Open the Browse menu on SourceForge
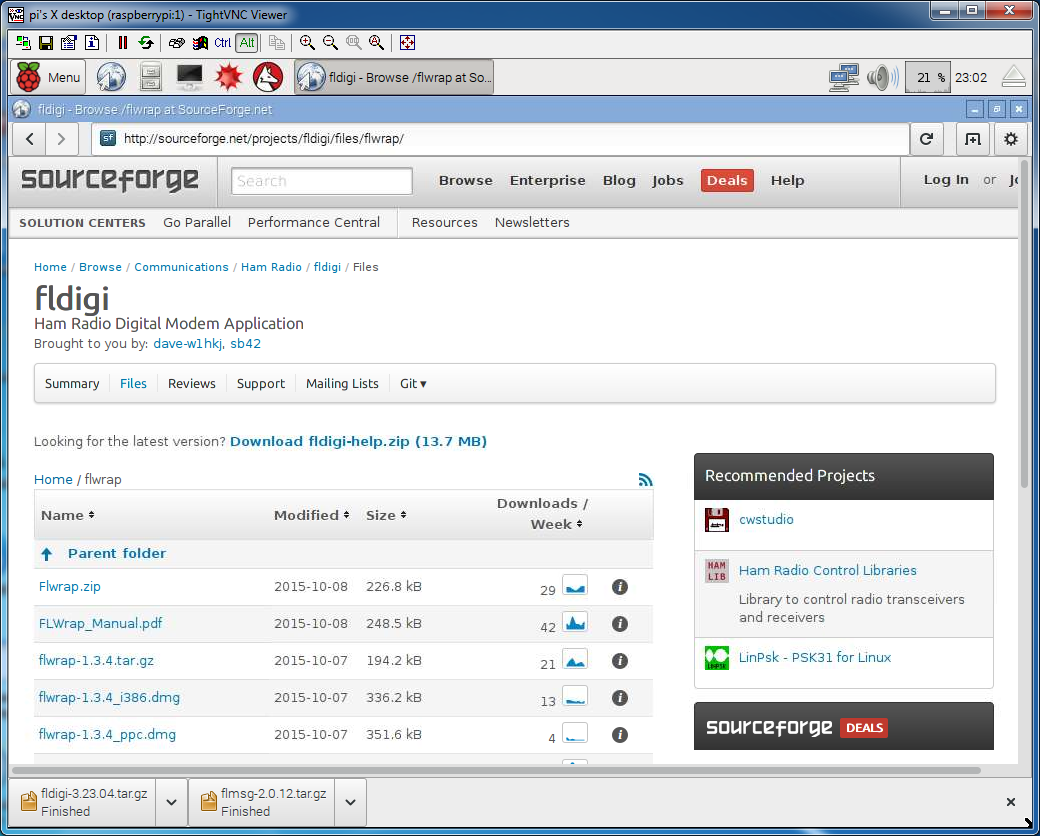The height and width of the screenshot is (836, 1040). tap(466, 180)
